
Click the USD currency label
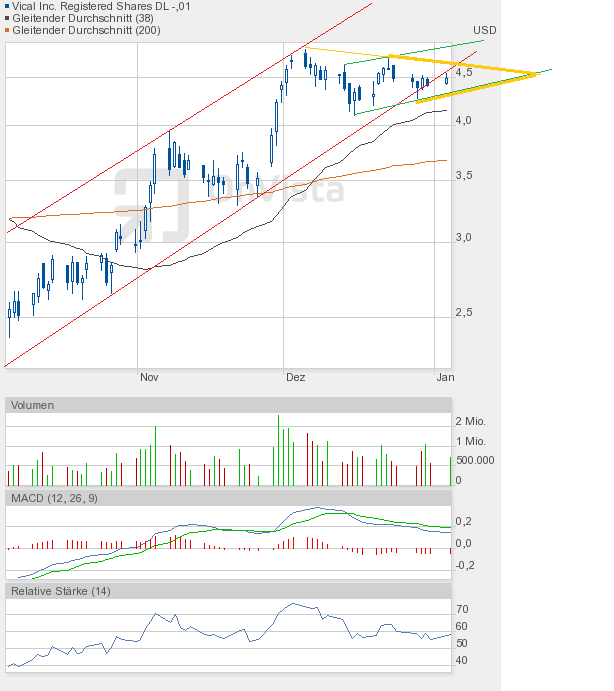(485, 30)
